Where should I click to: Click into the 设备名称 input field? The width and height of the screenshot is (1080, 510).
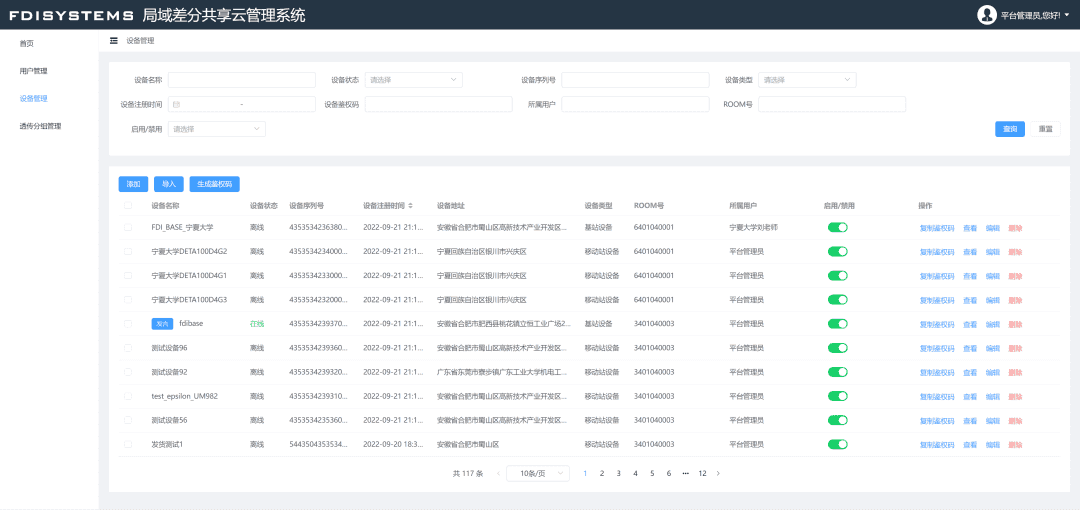(241, 80)
